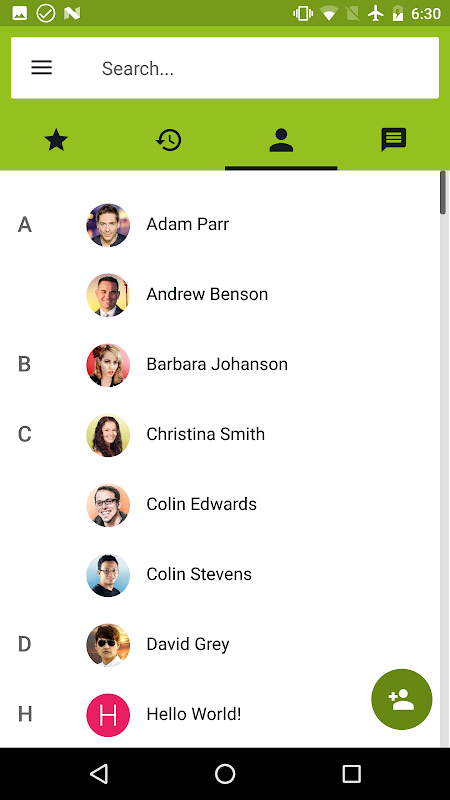
Task: Tap the add contact floating button
Action: (402, 699)
